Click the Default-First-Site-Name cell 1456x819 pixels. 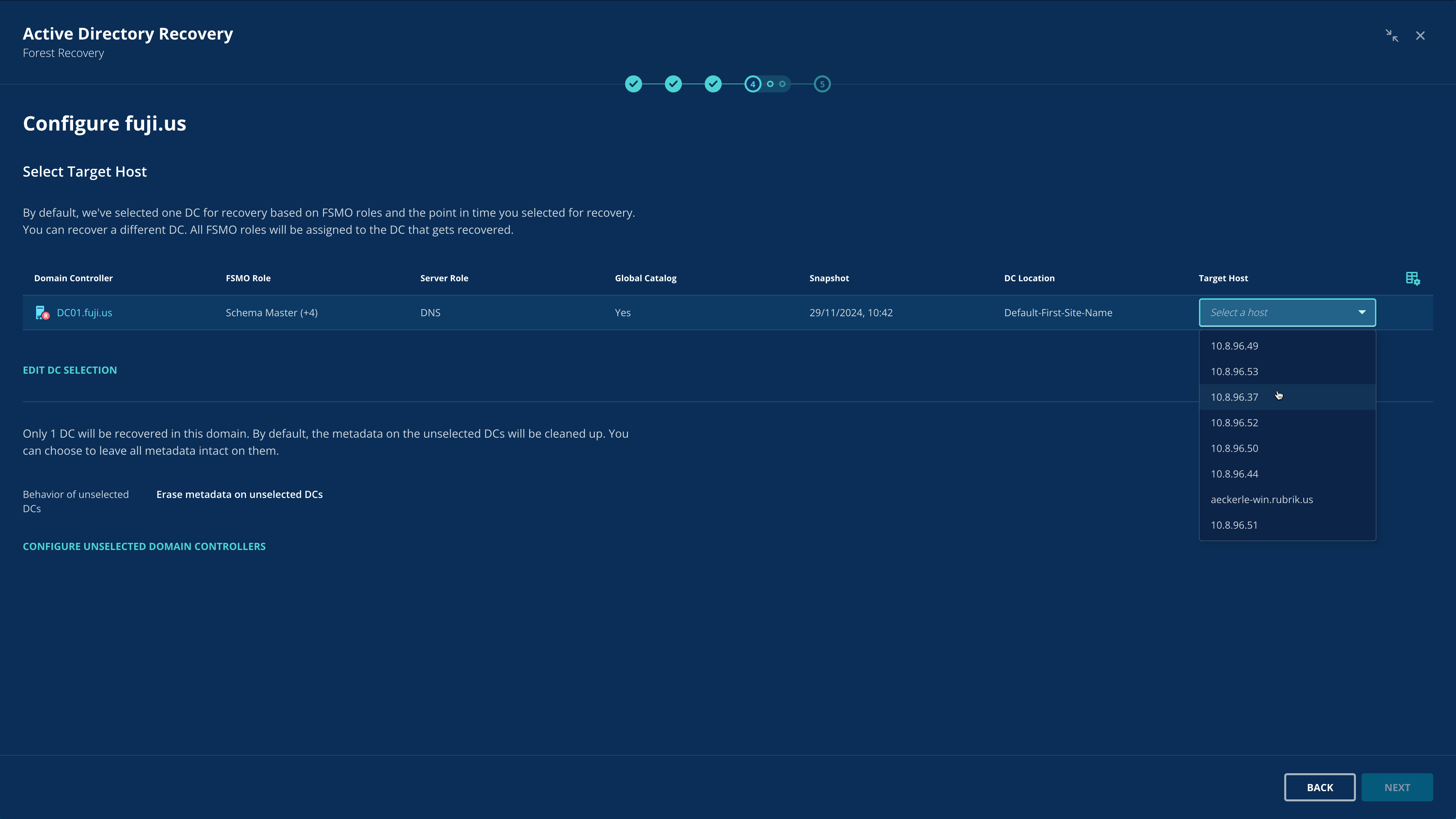click(x=1058, y=313)
